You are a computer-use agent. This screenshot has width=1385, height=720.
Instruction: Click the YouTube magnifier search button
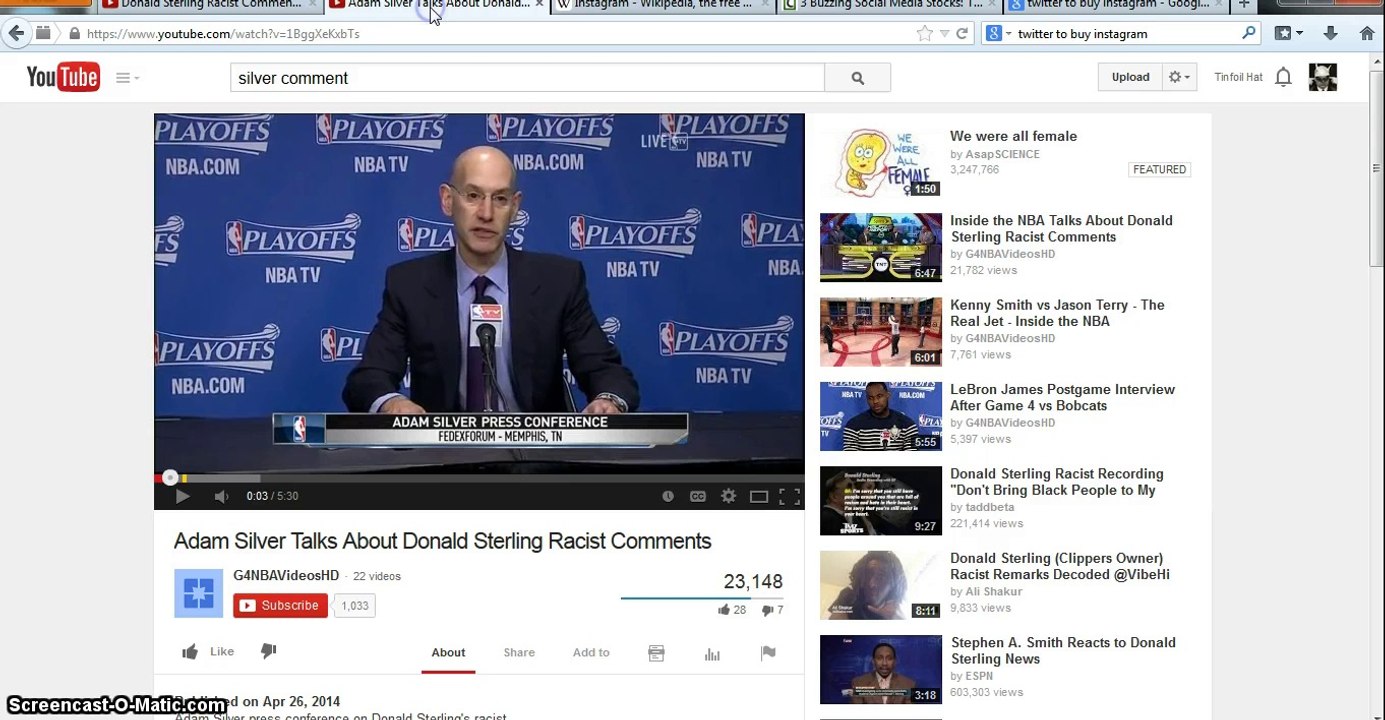857,78
